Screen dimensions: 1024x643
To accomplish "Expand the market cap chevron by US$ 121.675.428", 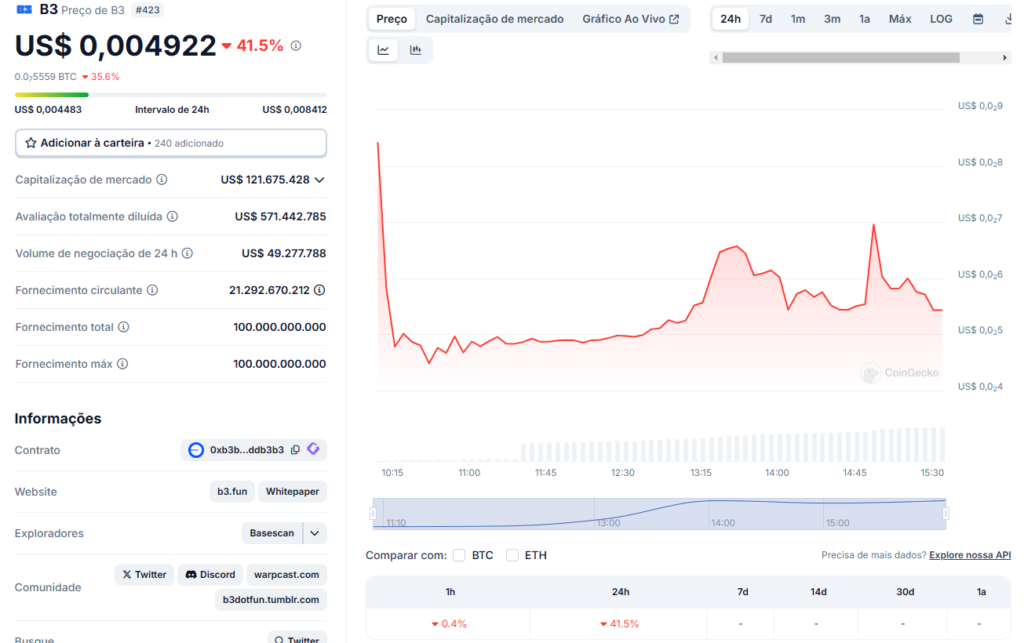I will pos(319,180).
